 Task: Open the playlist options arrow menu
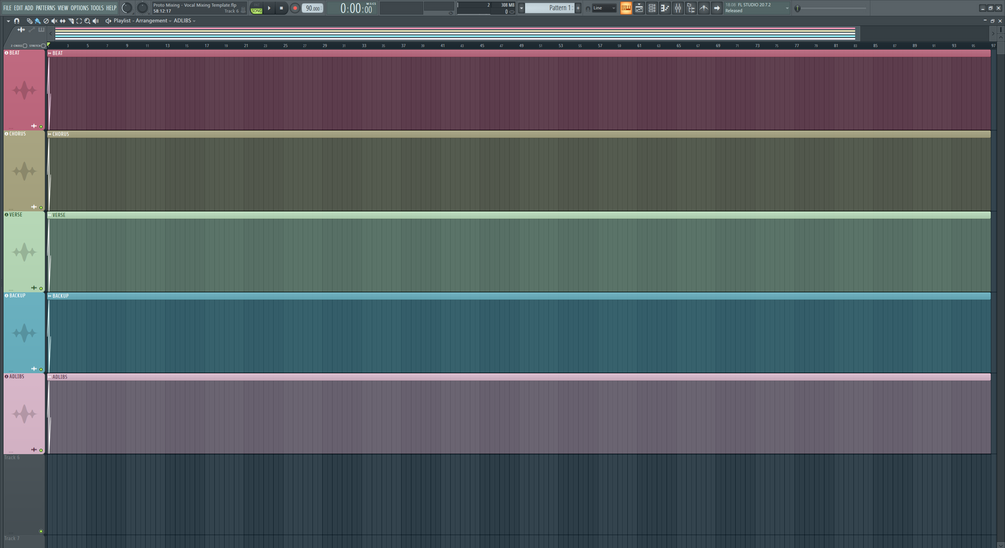tap(8, 21)
